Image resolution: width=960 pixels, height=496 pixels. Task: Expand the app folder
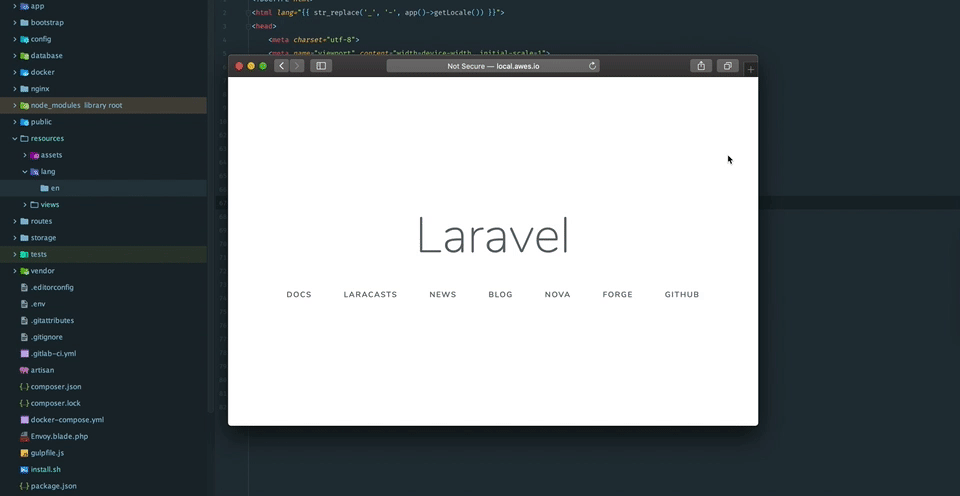pos(15,6)
